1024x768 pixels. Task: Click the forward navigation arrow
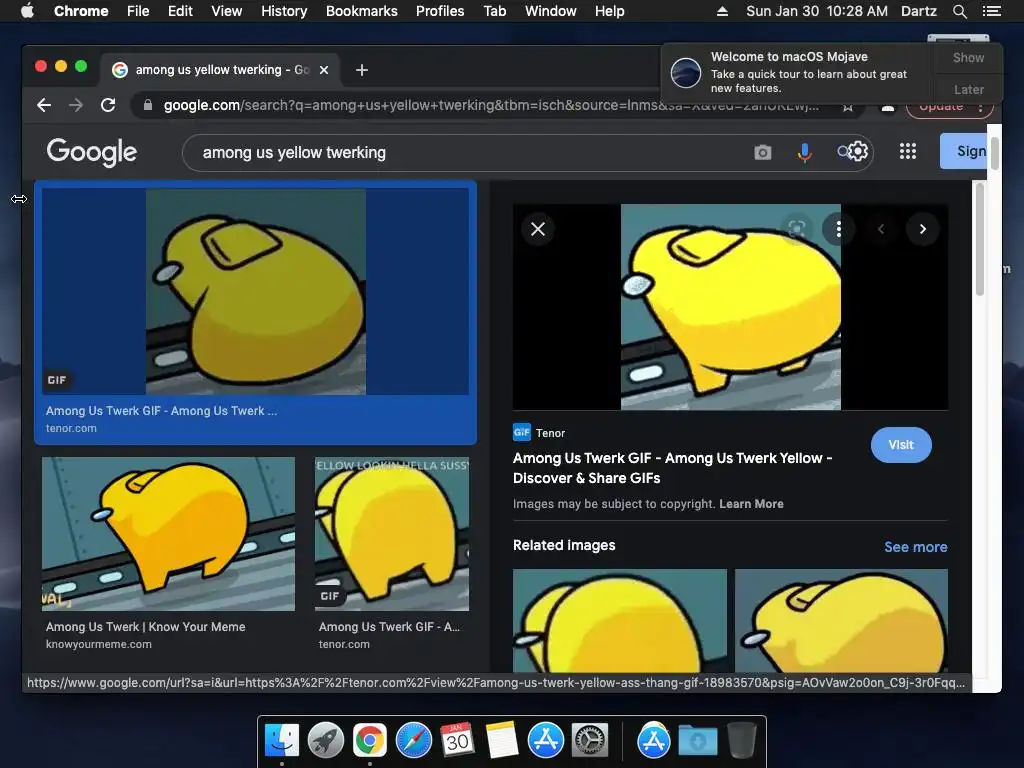click(76, 105)
